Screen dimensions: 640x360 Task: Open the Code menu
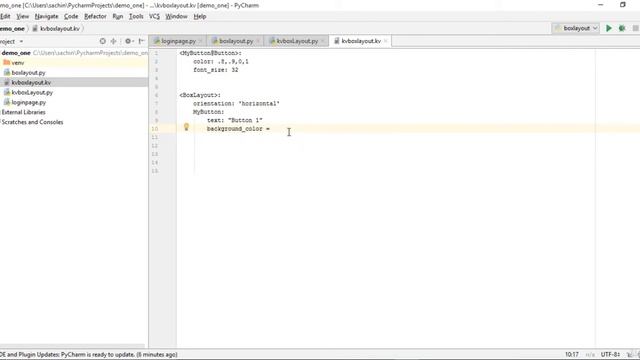(71, 16)
